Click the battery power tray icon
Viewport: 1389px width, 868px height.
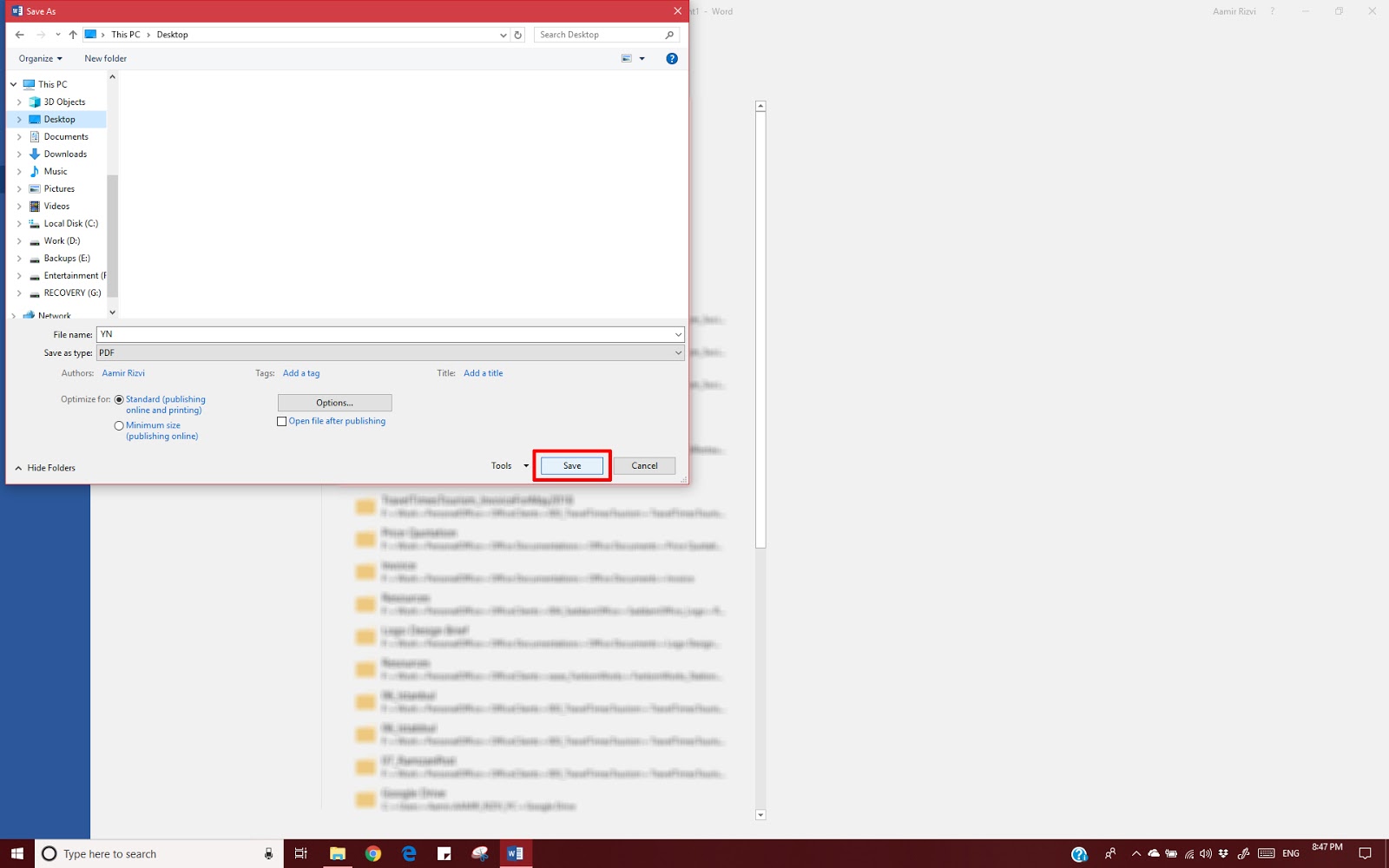coord(1171,854)
